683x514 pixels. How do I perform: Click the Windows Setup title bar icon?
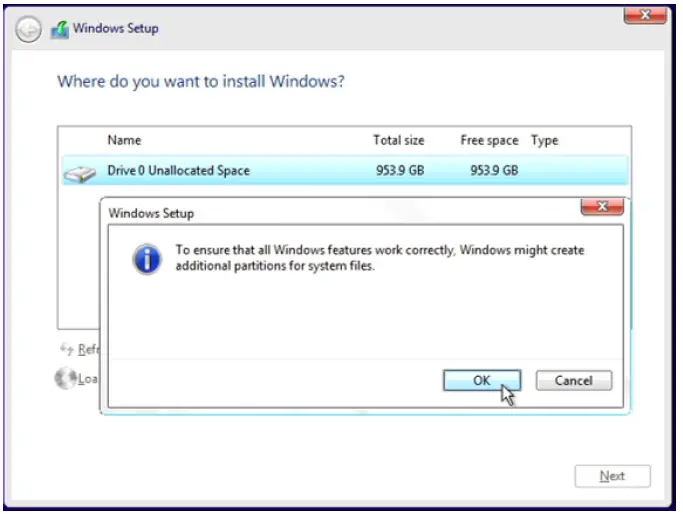[60, 30]
